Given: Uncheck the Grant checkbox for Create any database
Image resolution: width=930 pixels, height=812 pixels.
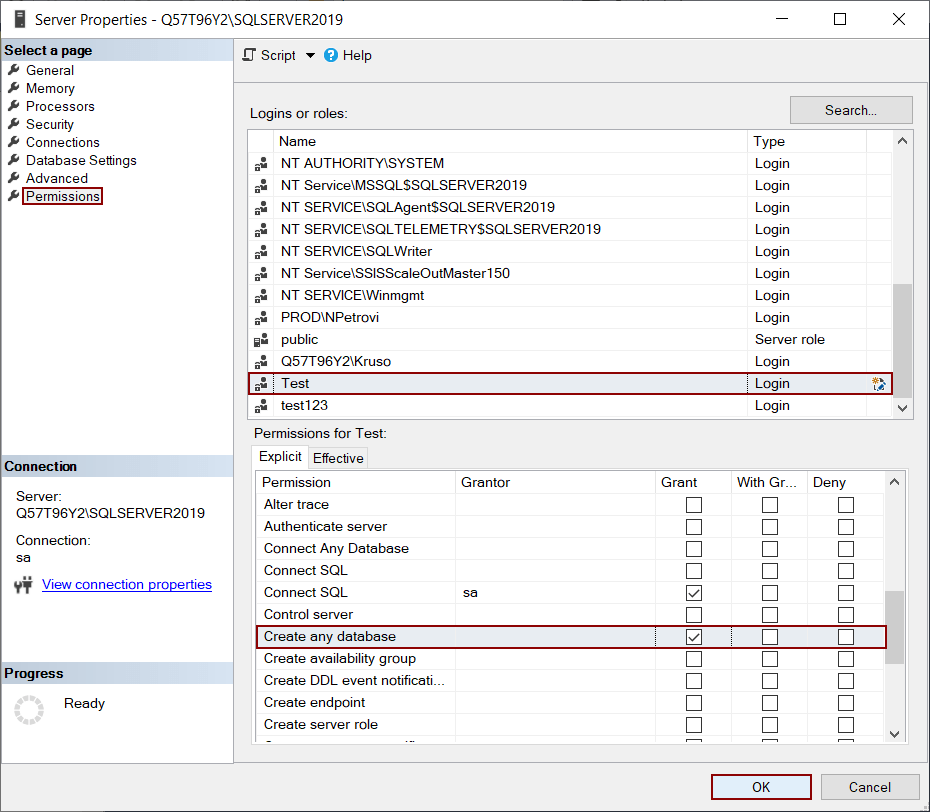Looking at the screenshot, I should [693, 636].
